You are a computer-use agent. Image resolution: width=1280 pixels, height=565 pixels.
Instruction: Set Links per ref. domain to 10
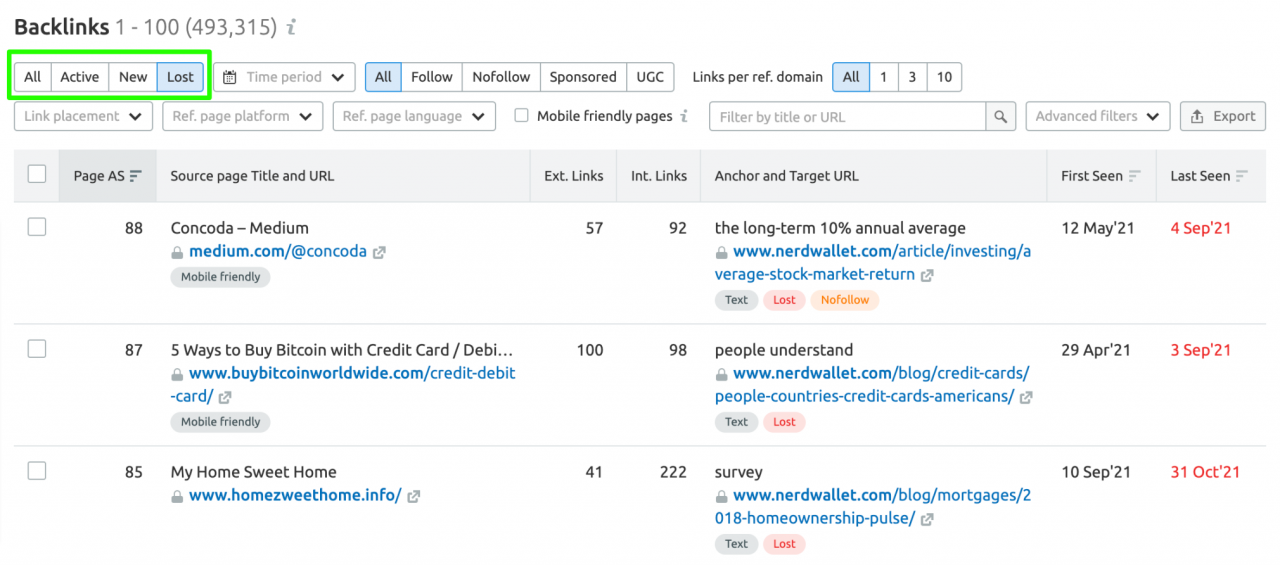click(x=944, y=77)
